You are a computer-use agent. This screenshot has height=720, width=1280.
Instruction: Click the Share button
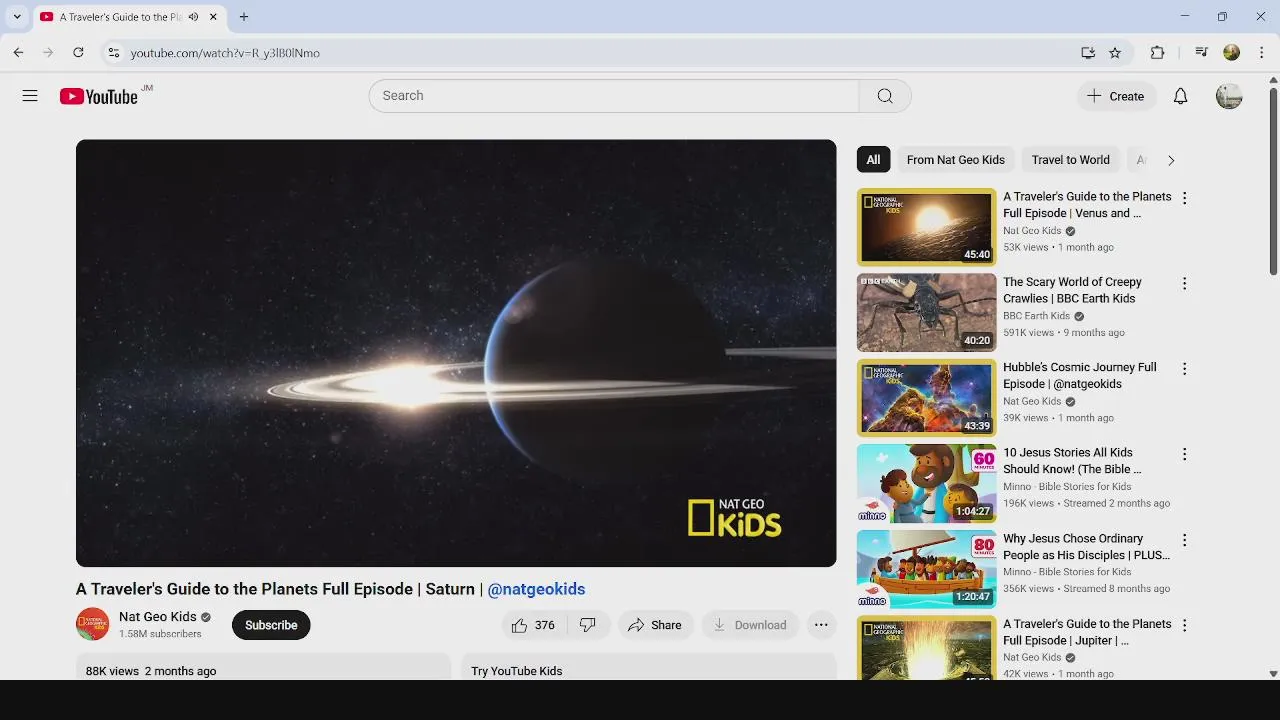[x=655, y=625]
